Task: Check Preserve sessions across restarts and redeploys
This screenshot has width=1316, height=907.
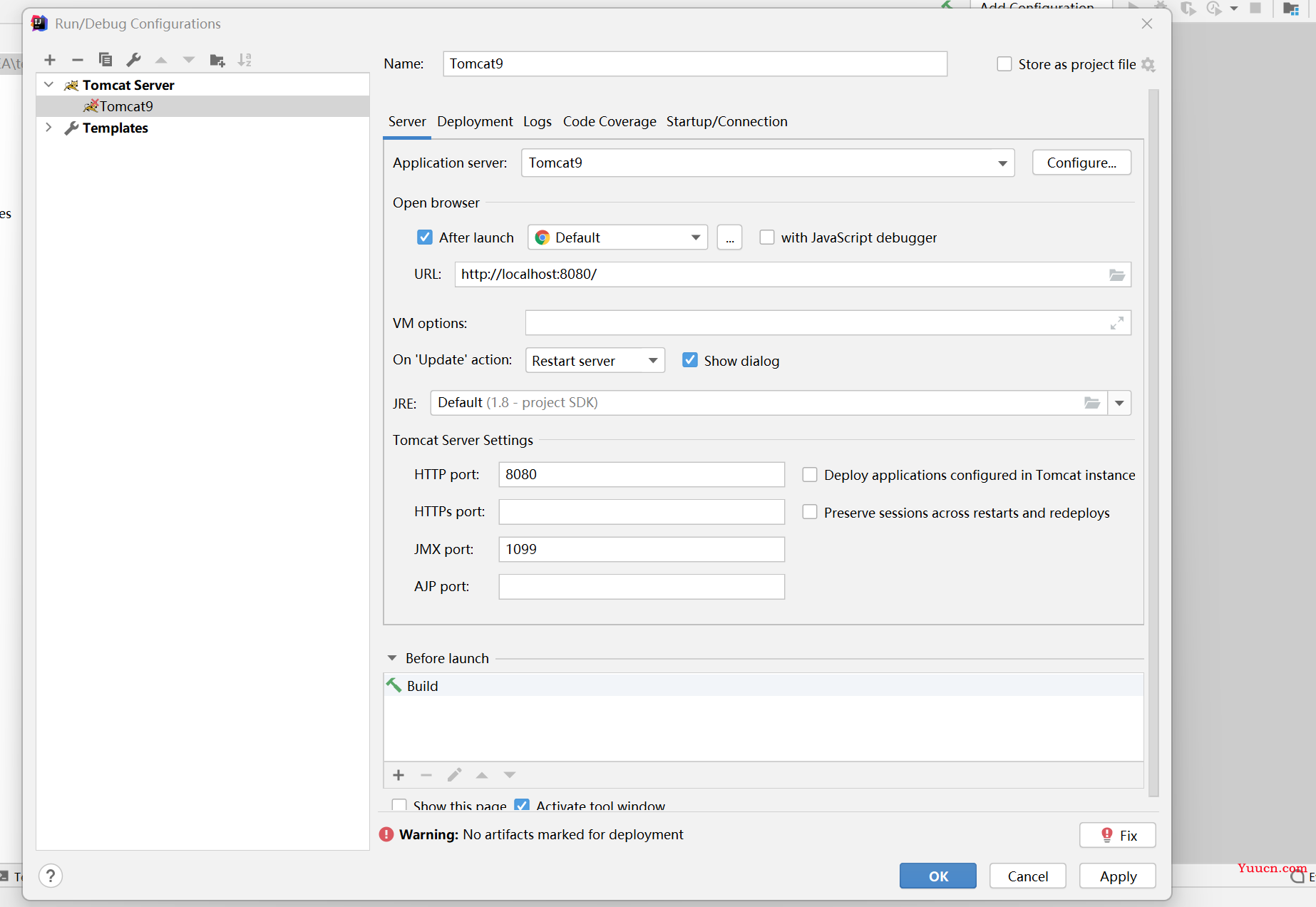Action: (x=810, y=512)
